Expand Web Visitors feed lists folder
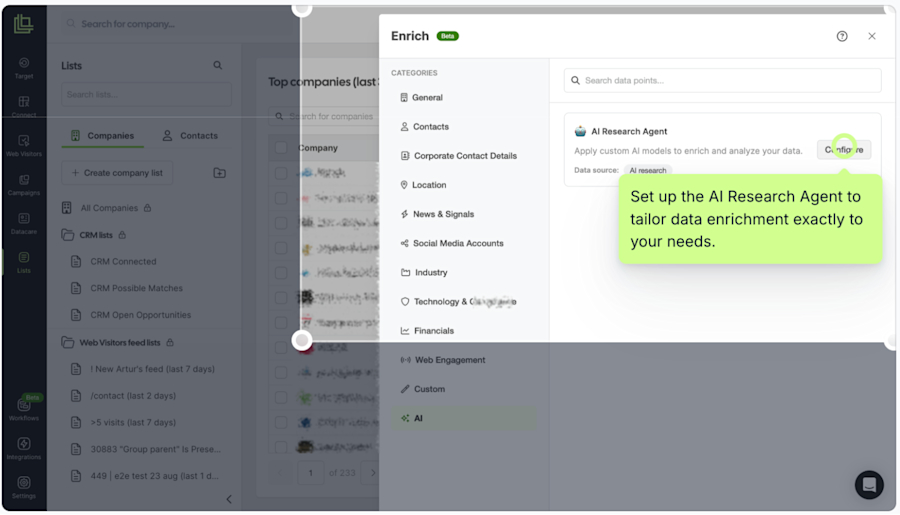 click(117, 343)
